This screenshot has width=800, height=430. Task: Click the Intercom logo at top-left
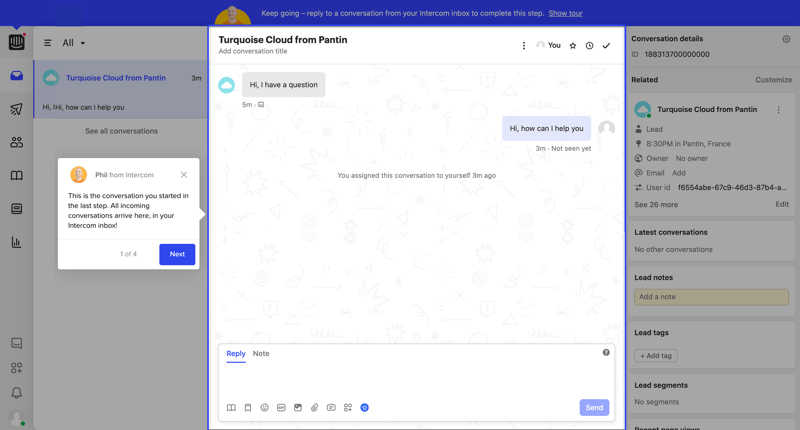click(16, 42)
